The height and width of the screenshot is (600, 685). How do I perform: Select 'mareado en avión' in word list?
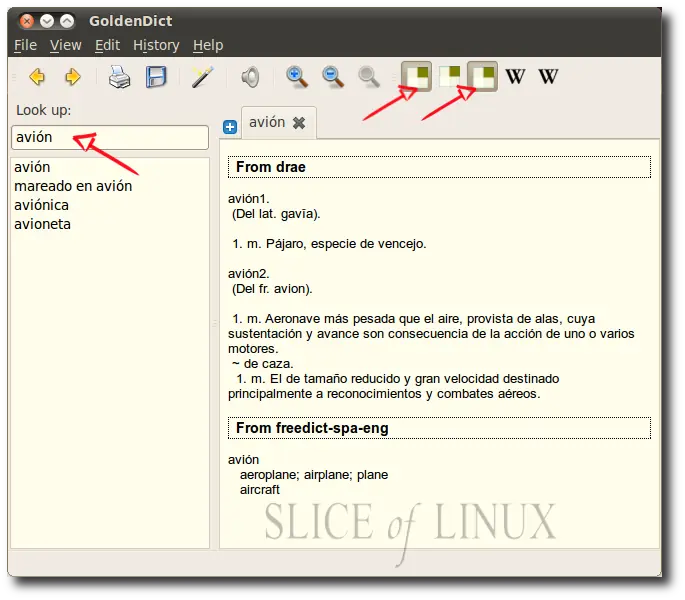[73, 186]
